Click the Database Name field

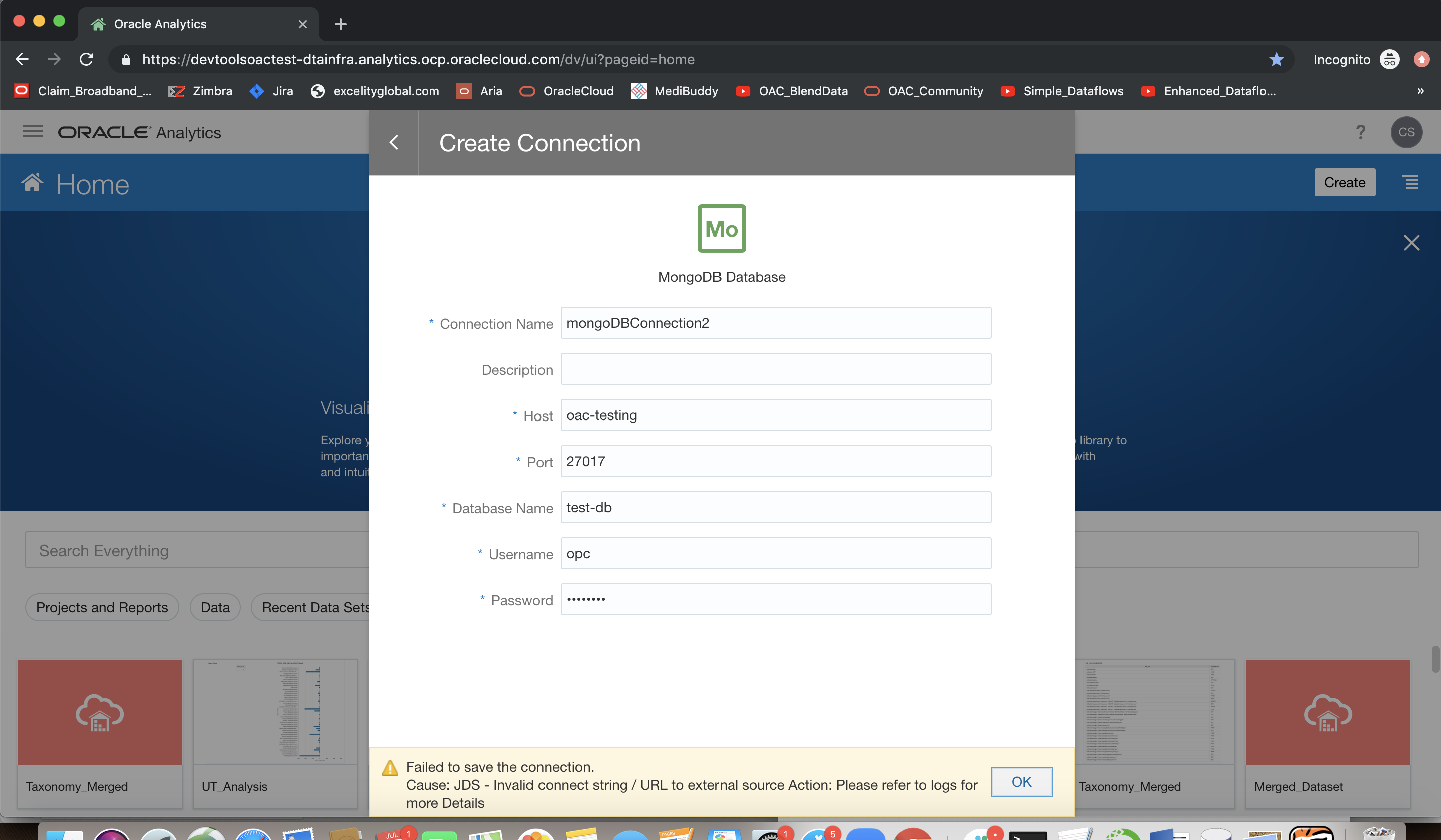pyautogui.click(x=775, y=507)
